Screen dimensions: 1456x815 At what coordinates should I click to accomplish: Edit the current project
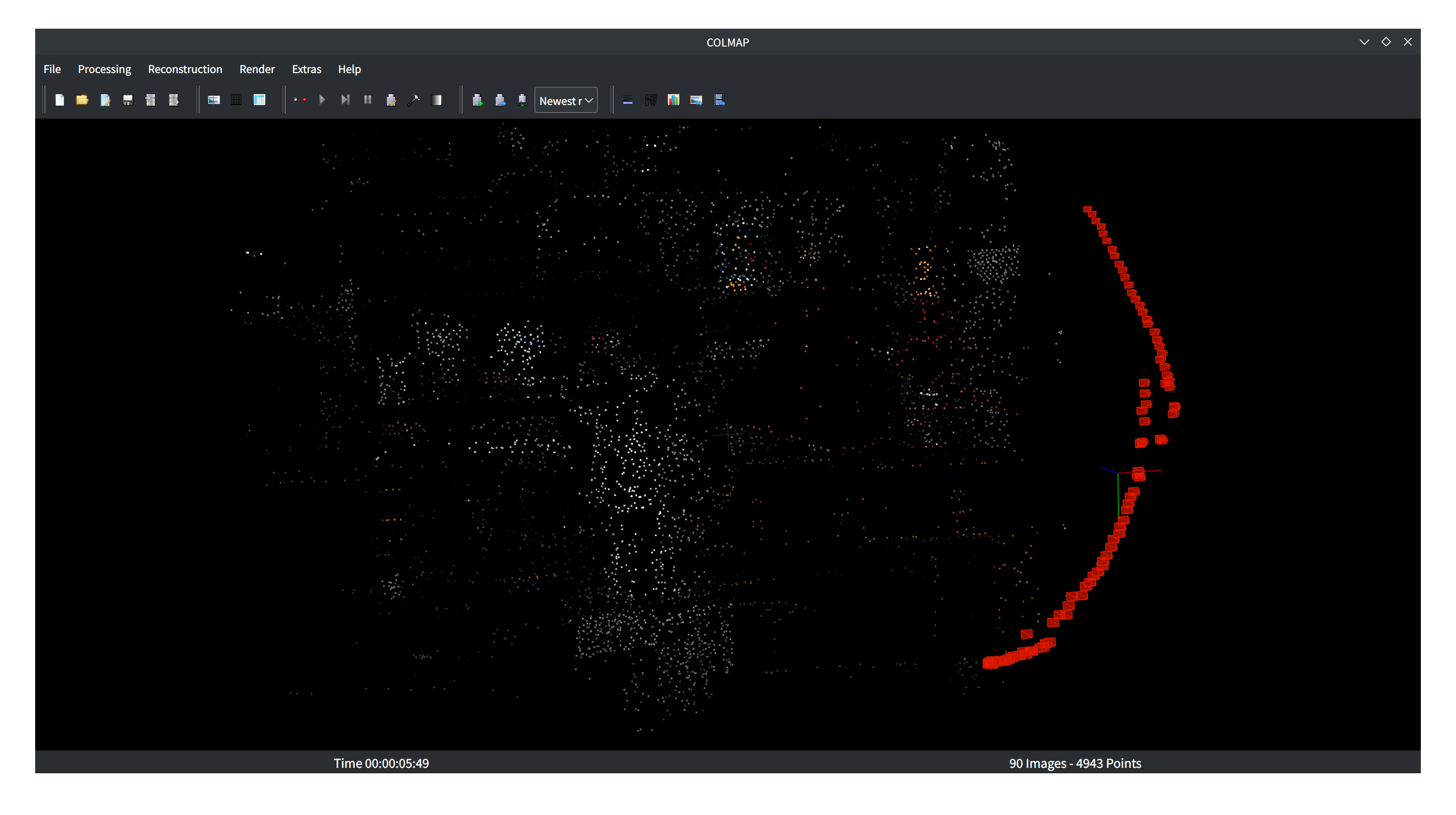click(x=105, y=100)
